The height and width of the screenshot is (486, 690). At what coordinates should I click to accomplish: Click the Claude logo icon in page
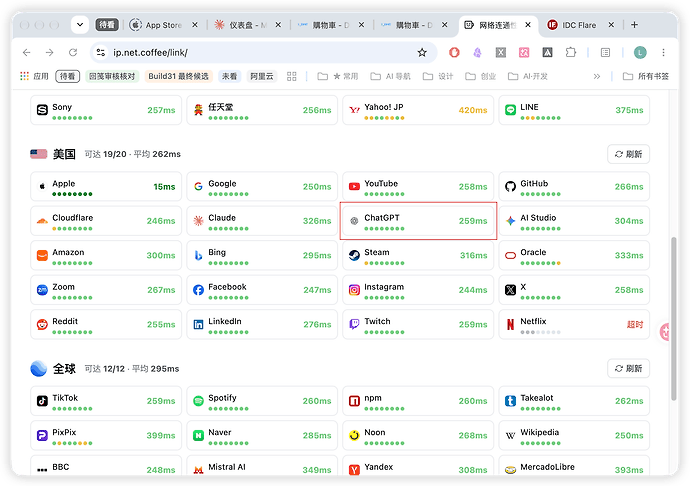198,221
